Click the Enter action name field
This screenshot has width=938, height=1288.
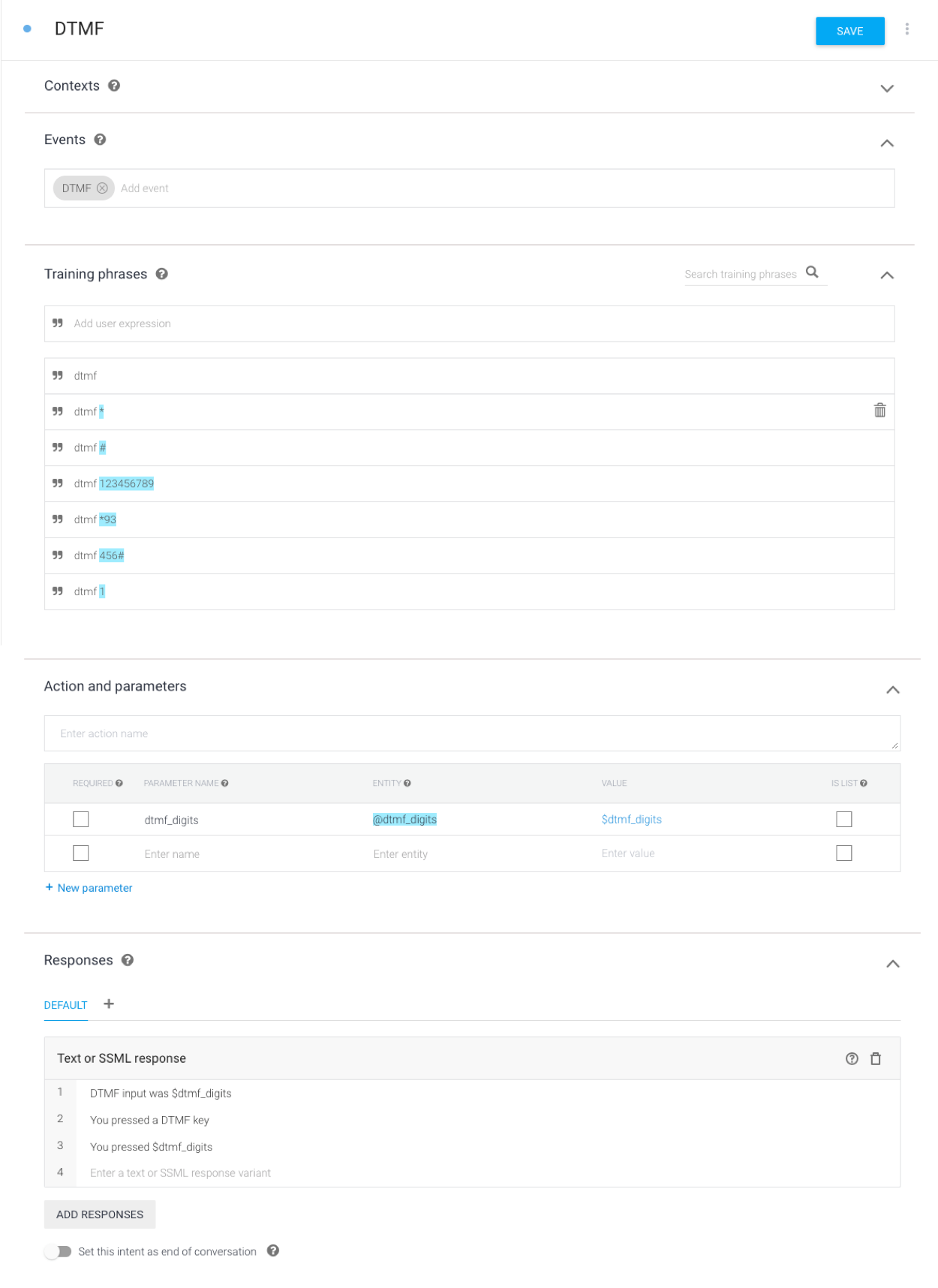pos(472,733)
